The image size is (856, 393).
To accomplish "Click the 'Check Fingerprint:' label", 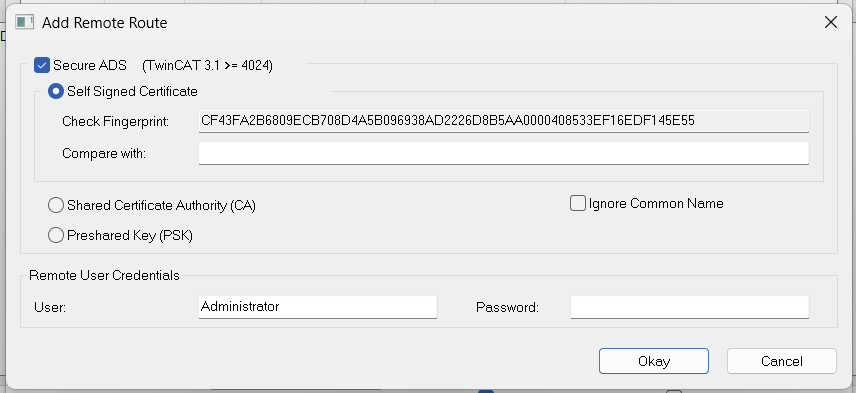I will click(x=116, y=121).
